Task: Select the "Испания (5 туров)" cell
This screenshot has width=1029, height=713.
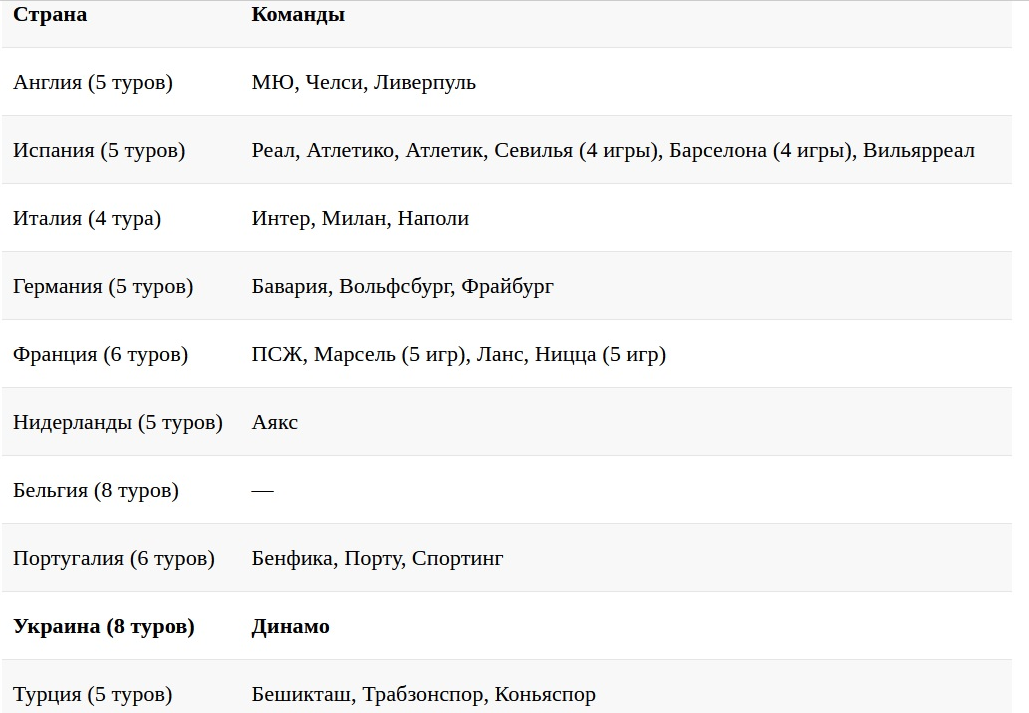Action: coord(99,151)
